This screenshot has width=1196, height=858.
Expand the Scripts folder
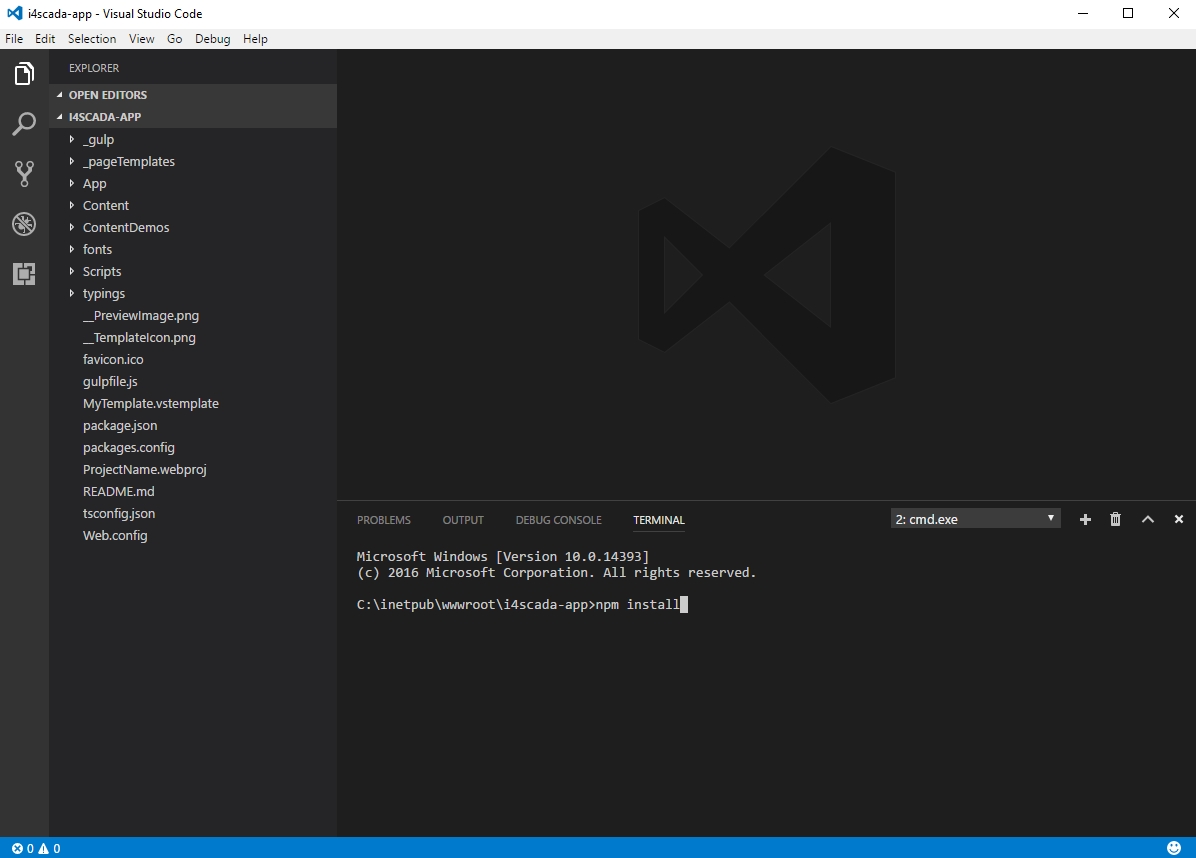click(x=101, y=271)
